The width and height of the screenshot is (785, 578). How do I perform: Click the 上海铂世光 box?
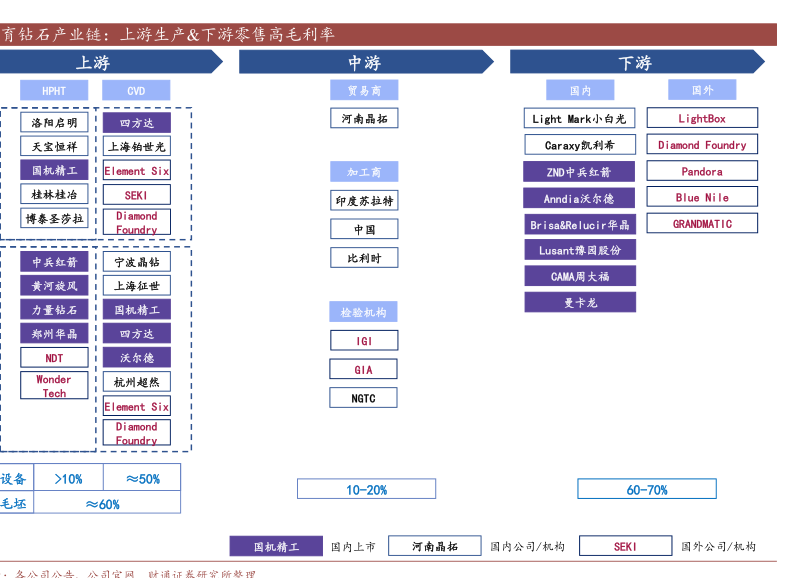point(137,147)
